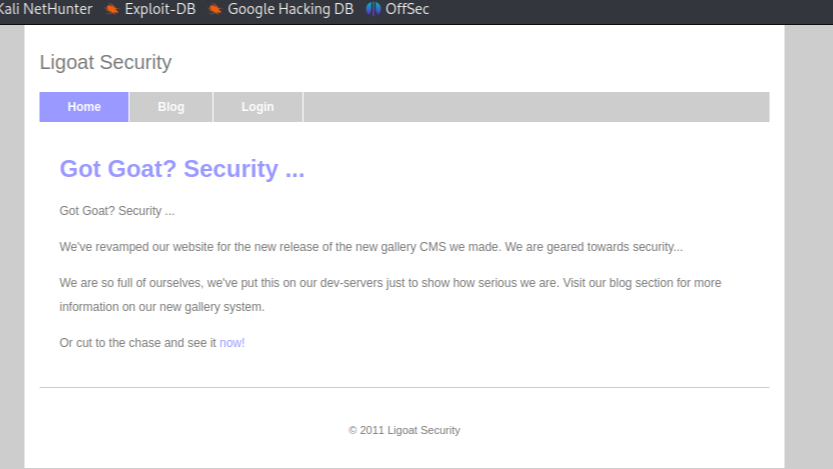Click the large "Got Goat? Security ..." heading

click(182, 169)
